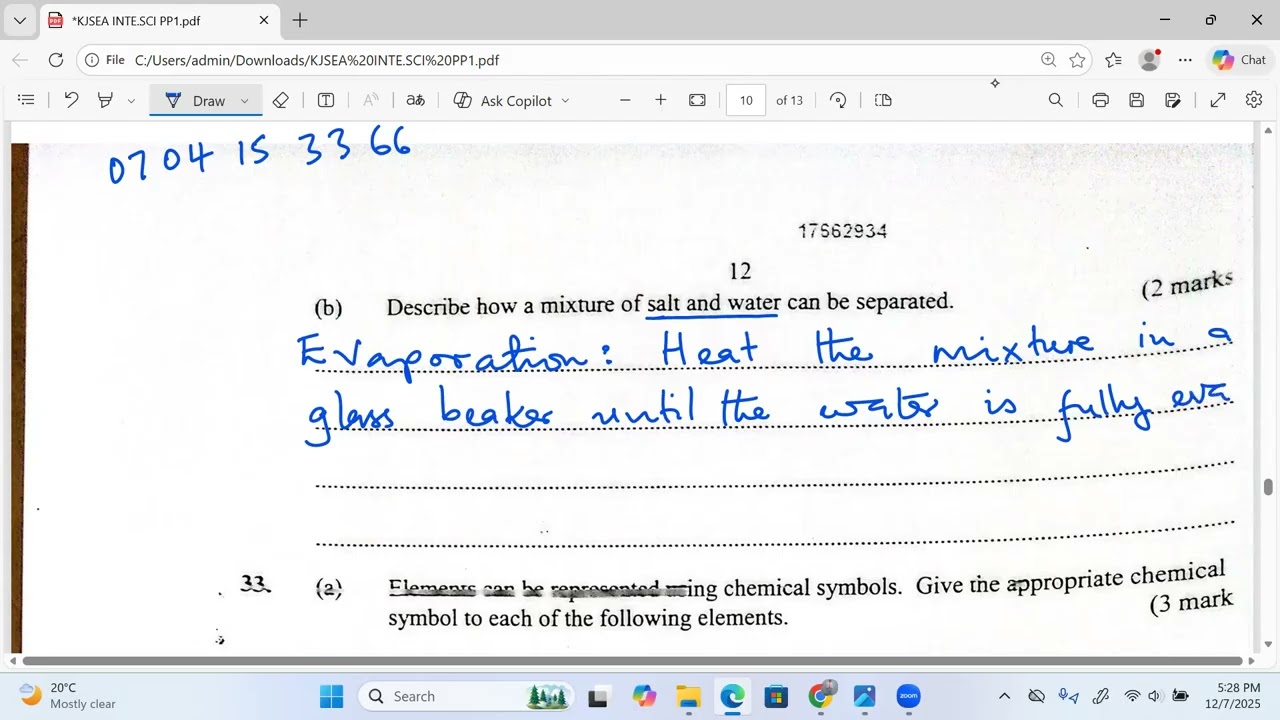
Task: Select the KJSEA INTE.SCI PP1.pdf tab
Action: coord(160,20)
